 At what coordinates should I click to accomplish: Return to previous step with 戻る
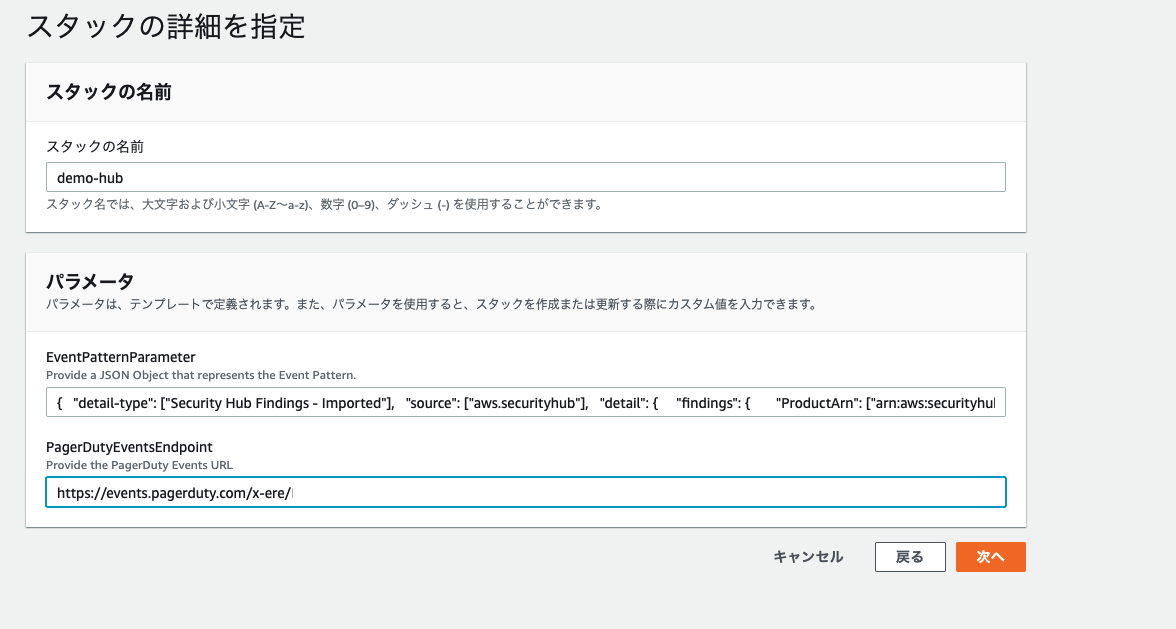pyautogui.click(x=910, y=557)
